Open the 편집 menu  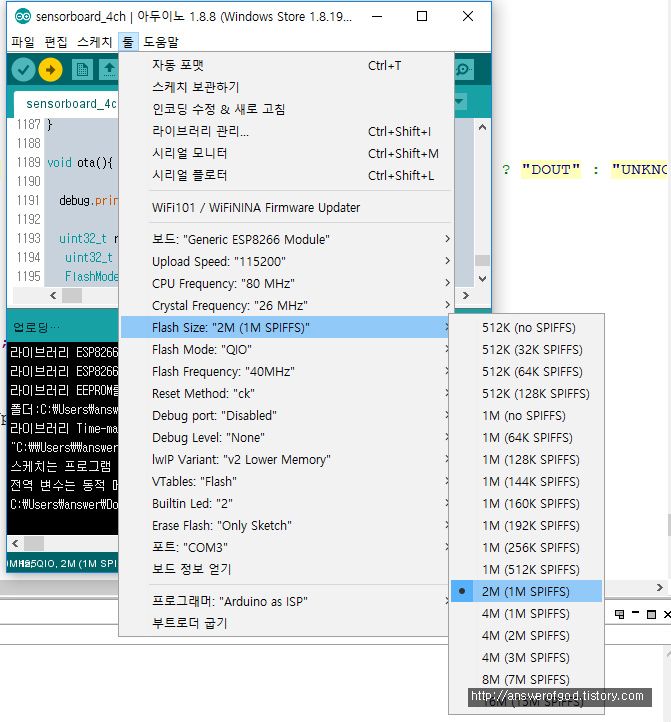(x=56, y=42)
